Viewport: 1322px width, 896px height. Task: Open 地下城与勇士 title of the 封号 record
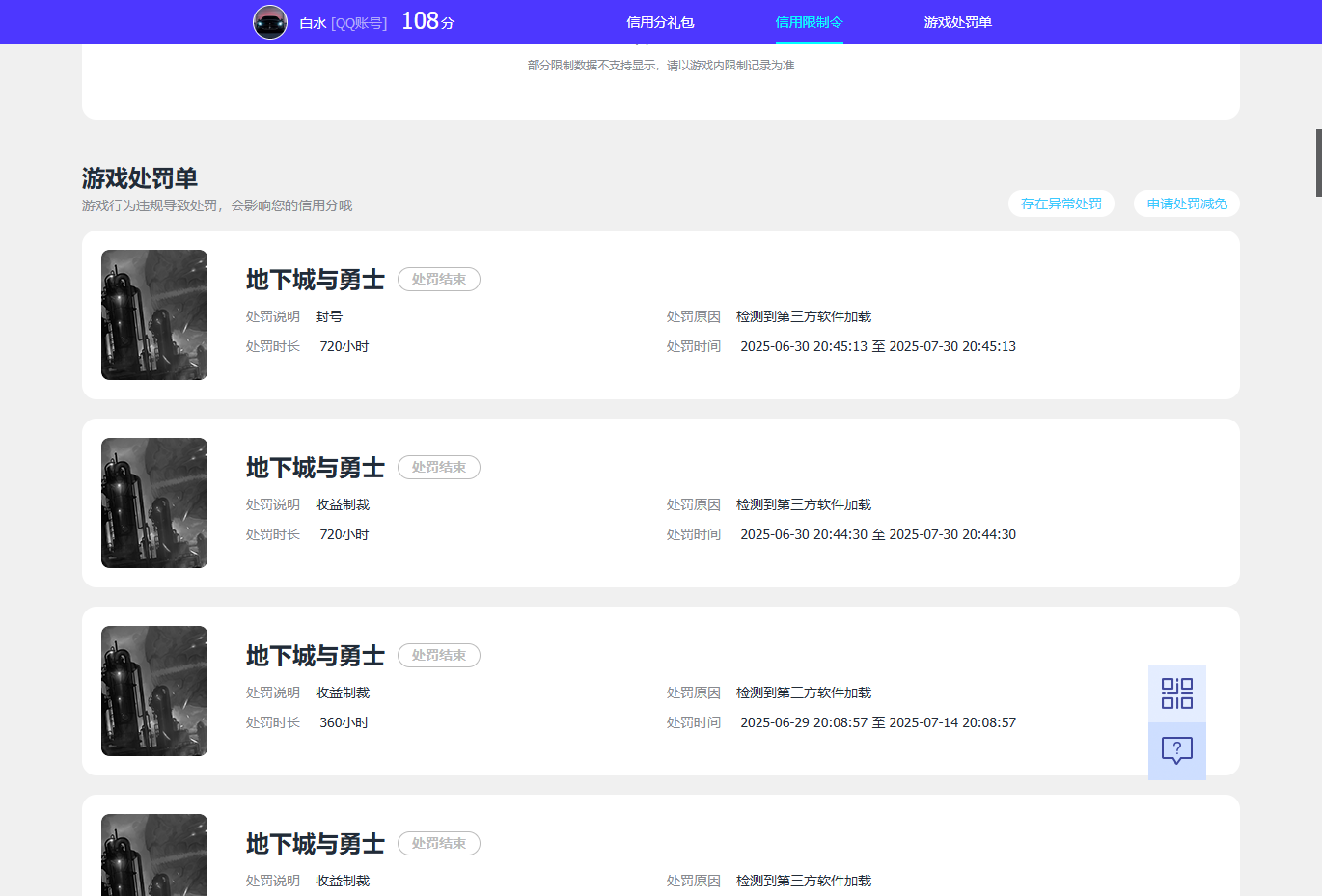tap(315, 280)
